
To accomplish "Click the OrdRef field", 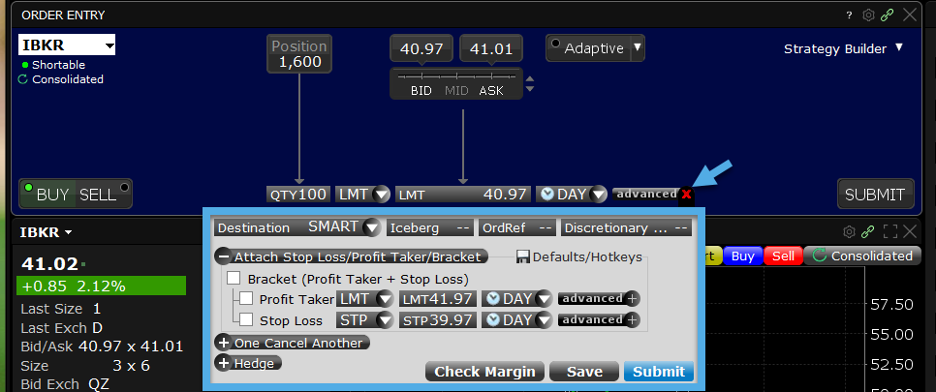I will tap(517, 227).
